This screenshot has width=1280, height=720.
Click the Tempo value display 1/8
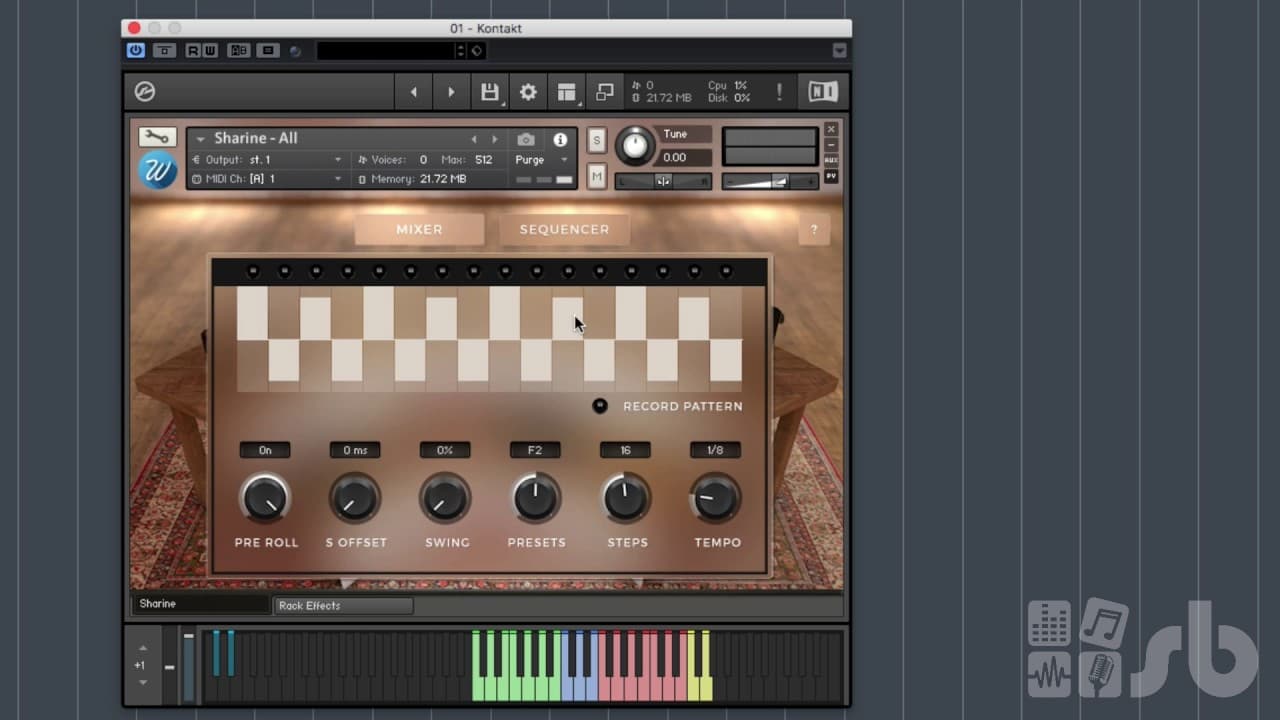click(716, 450)
